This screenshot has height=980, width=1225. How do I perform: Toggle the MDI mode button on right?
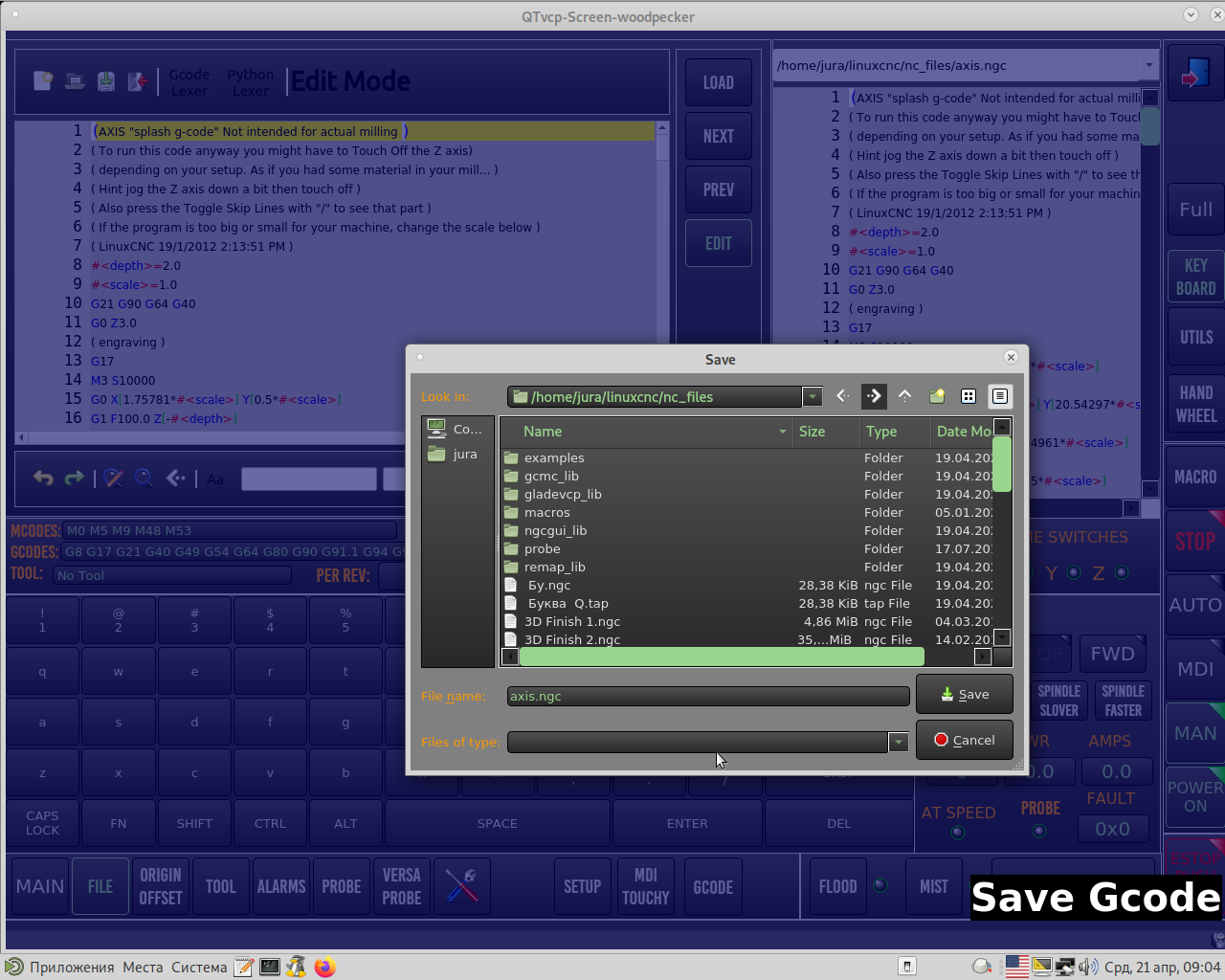tap(1195, 669)
